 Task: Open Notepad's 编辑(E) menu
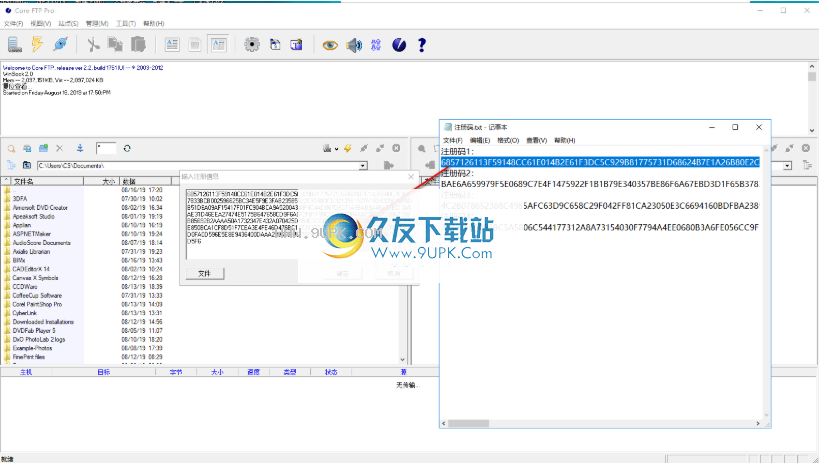[x=480, y=141]
